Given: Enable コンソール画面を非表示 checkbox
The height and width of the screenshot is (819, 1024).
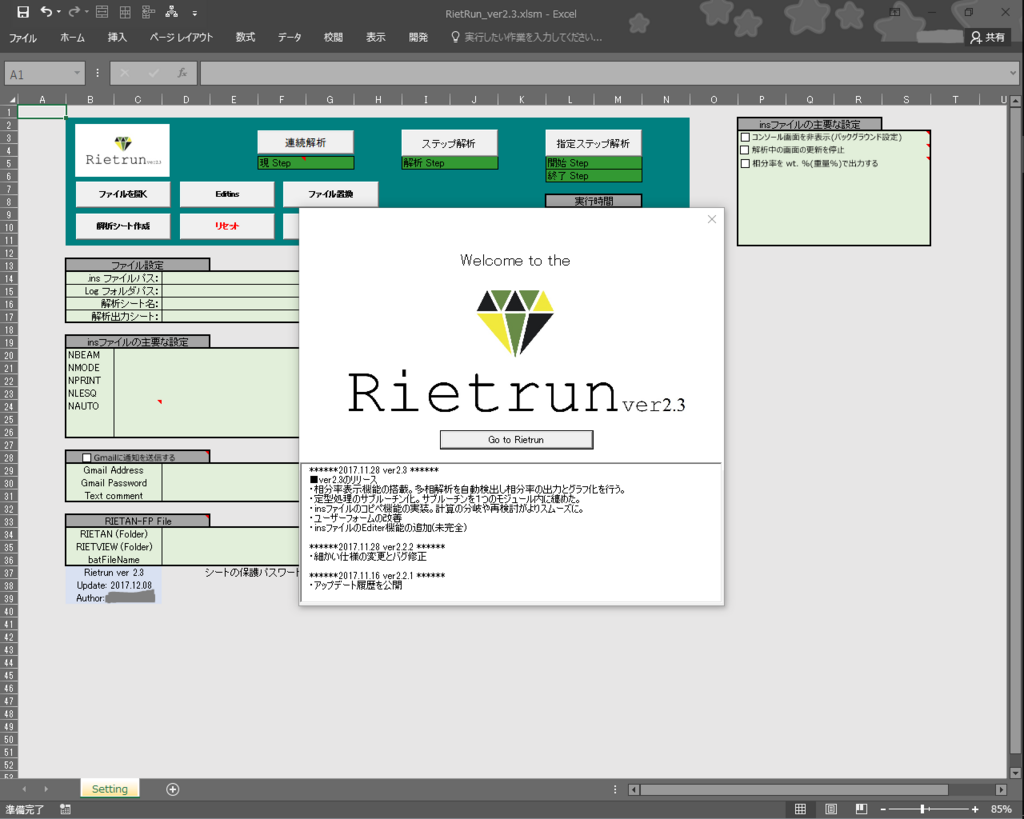Looking at the screenshot, I should click(745, 137).
